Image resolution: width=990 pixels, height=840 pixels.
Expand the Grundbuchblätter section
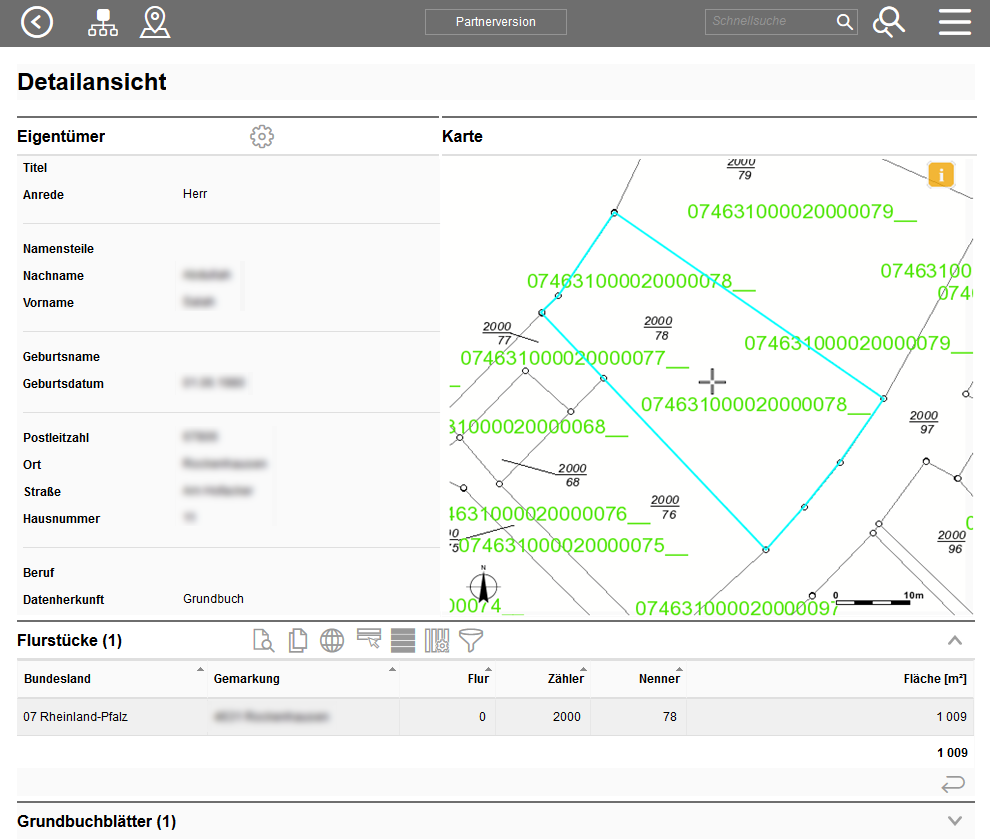955,821
